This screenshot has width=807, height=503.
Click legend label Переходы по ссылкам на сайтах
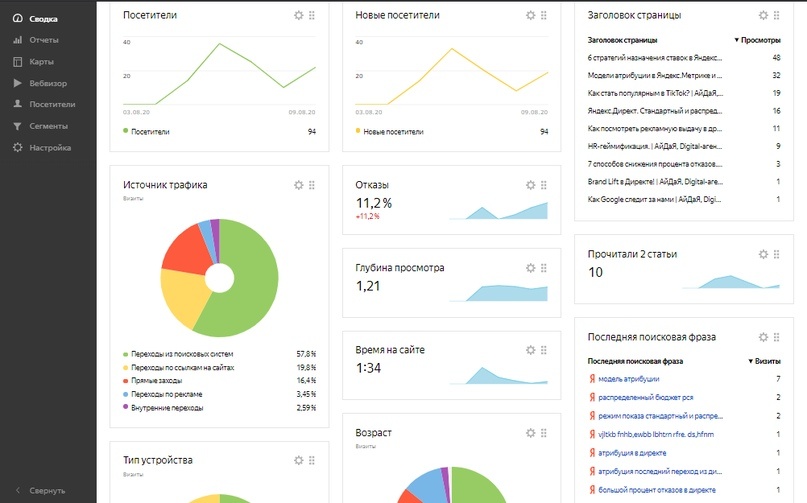coord(183,368)
